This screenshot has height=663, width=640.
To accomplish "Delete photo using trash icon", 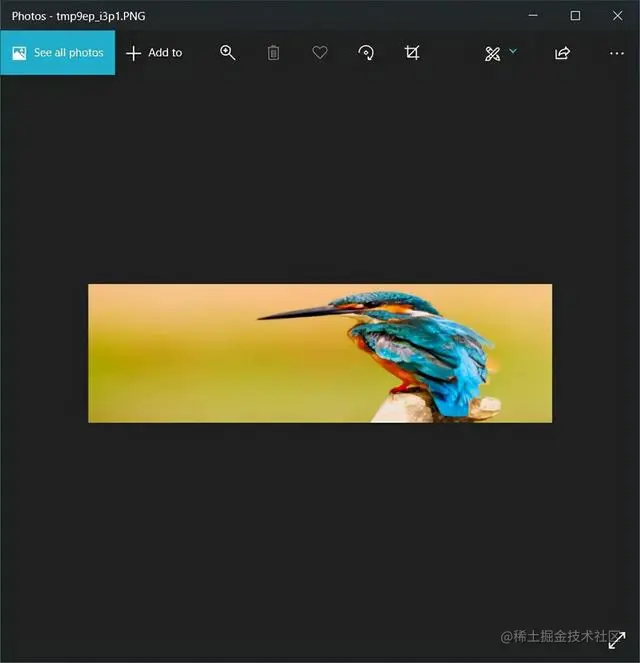I will click(x=273, y=53).
